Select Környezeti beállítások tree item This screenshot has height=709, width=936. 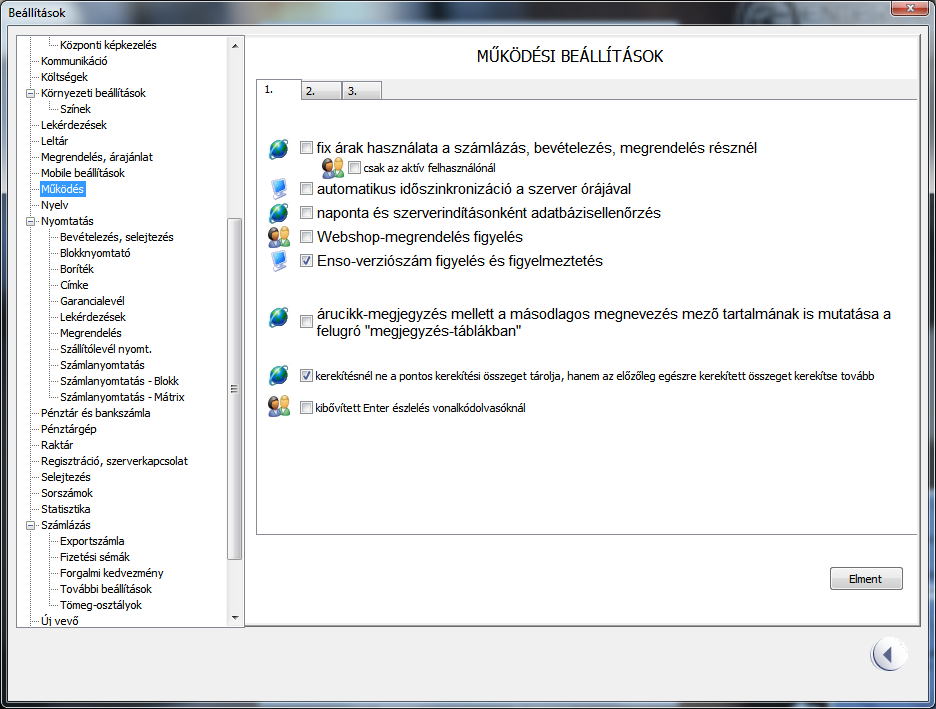point(93,93)
